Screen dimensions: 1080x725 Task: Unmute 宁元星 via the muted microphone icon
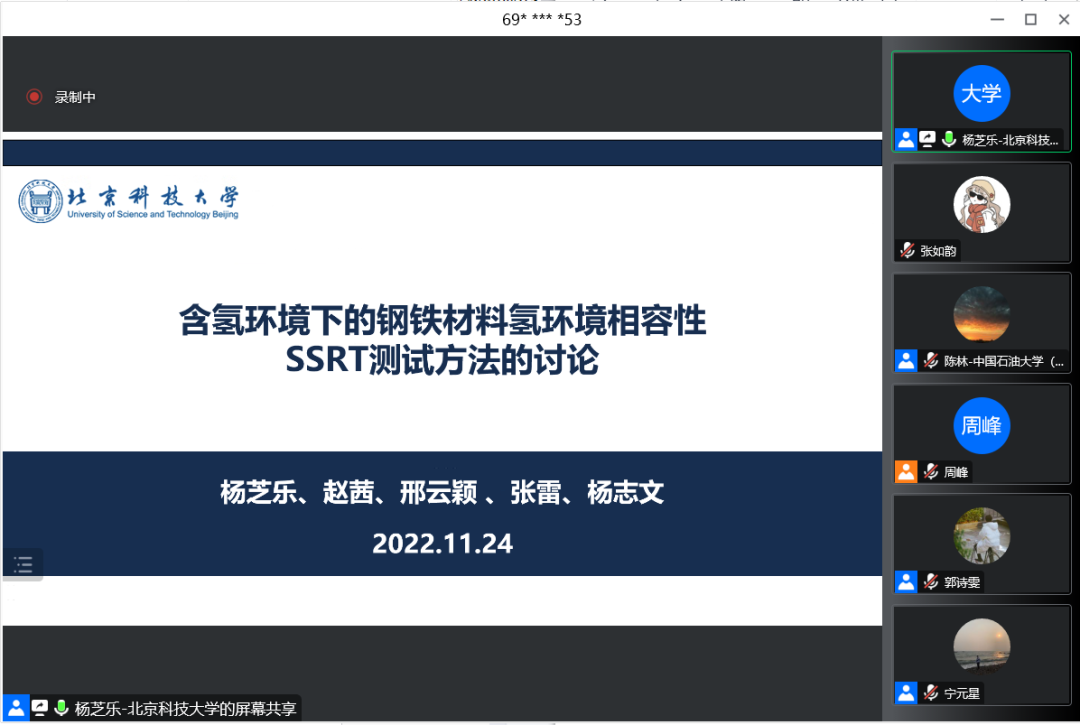(x=930, y=693)
